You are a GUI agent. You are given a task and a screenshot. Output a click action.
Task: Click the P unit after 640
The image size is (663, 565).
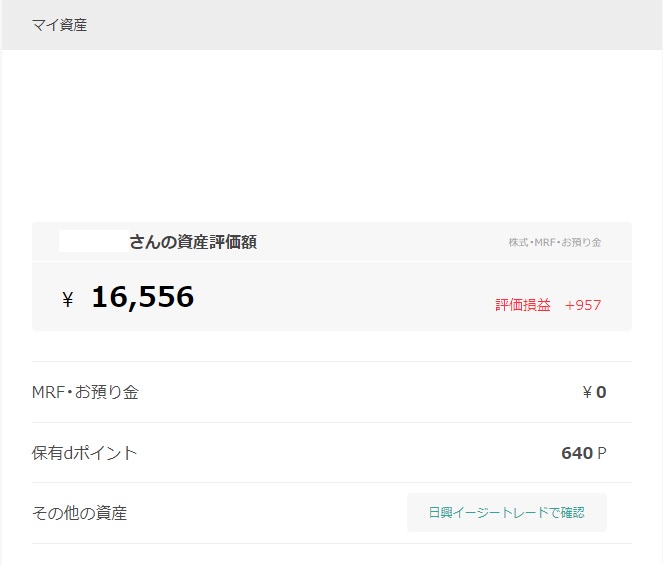(x=602, y=454)
